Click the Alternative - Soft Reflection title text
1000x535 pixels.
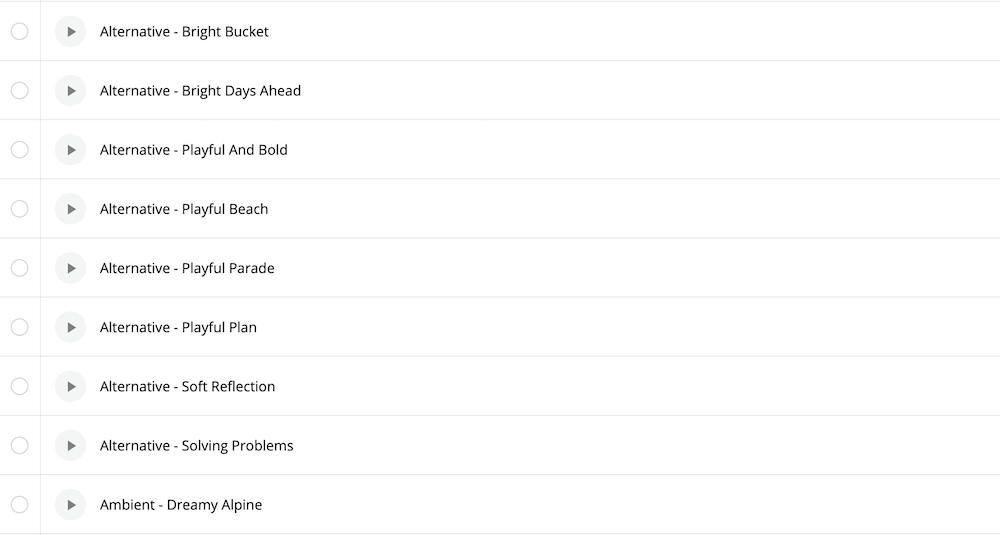pos(187,387)
